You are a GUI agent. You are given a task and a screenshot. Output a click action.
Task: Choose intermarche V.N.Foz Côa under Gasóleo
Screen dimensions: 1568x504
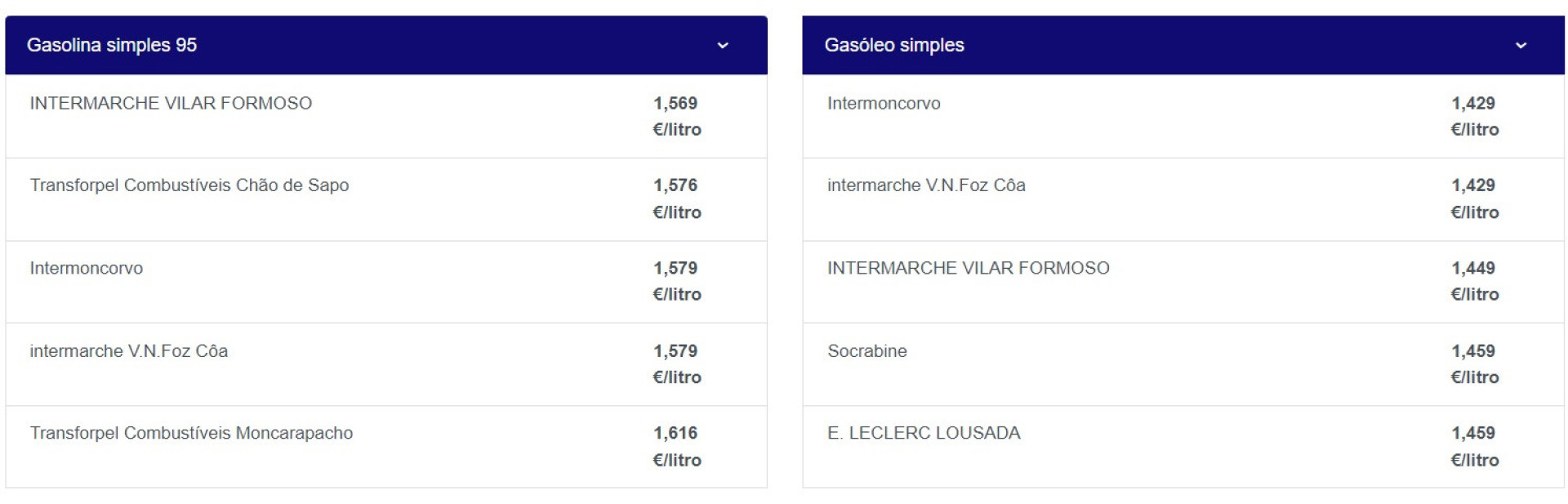click(926, 185)
